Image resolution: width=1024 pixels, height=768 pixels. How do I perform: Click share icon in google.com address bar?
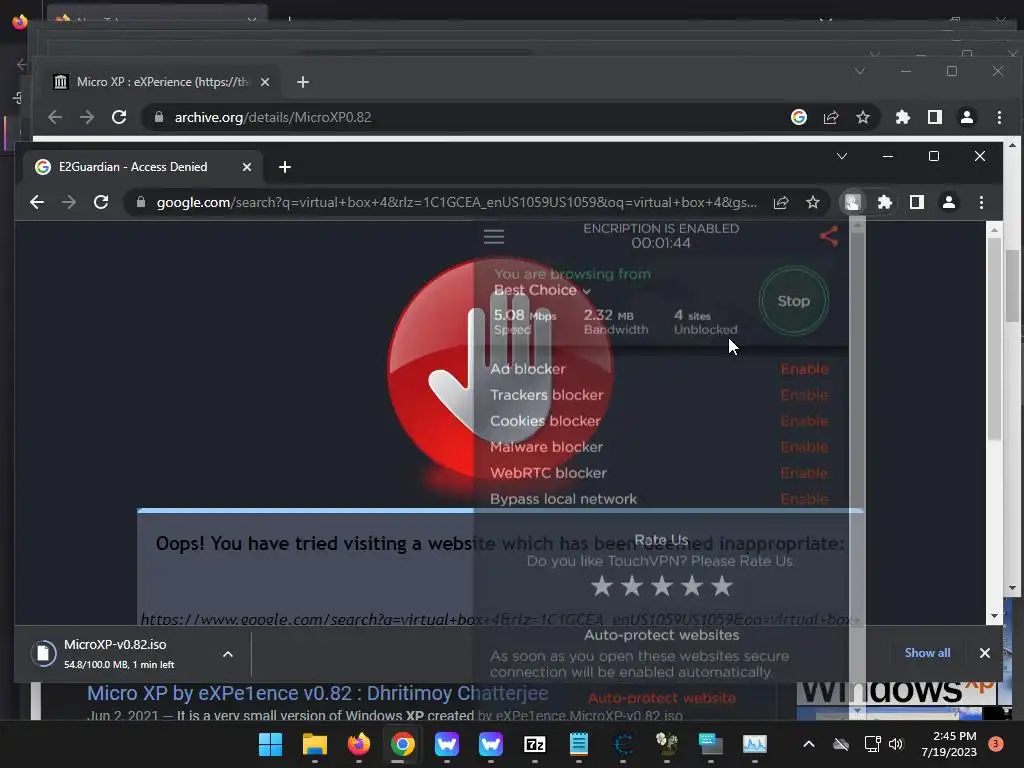pos(780,202)
